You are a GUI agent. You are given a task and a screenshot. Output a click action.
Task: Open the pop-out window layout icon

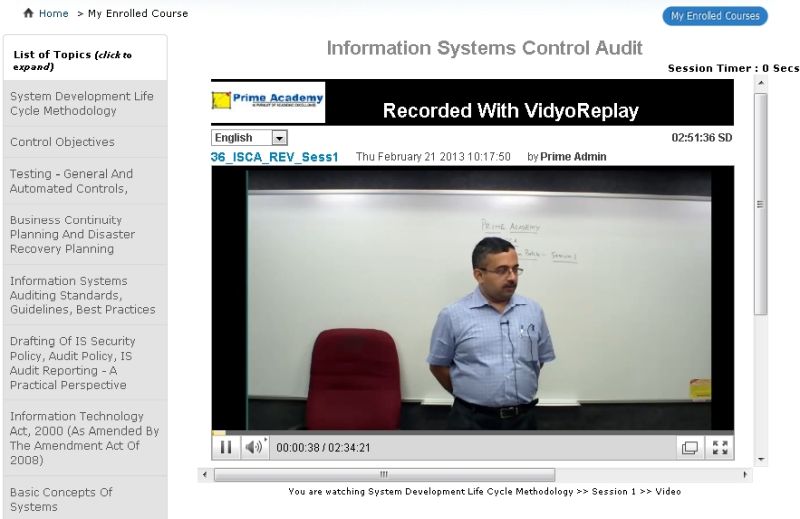coord(689,448)
